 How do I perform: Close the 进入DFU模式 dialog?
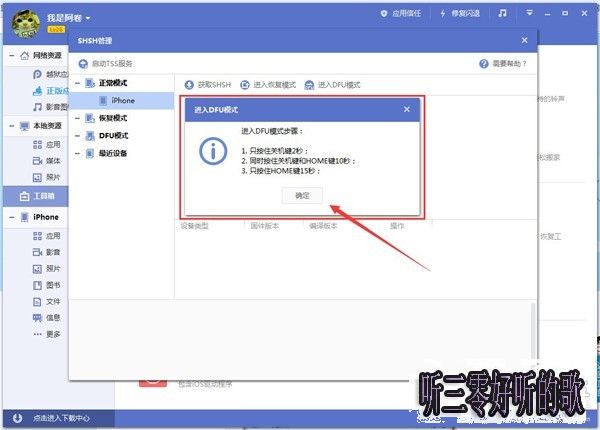tap(407, 109)
